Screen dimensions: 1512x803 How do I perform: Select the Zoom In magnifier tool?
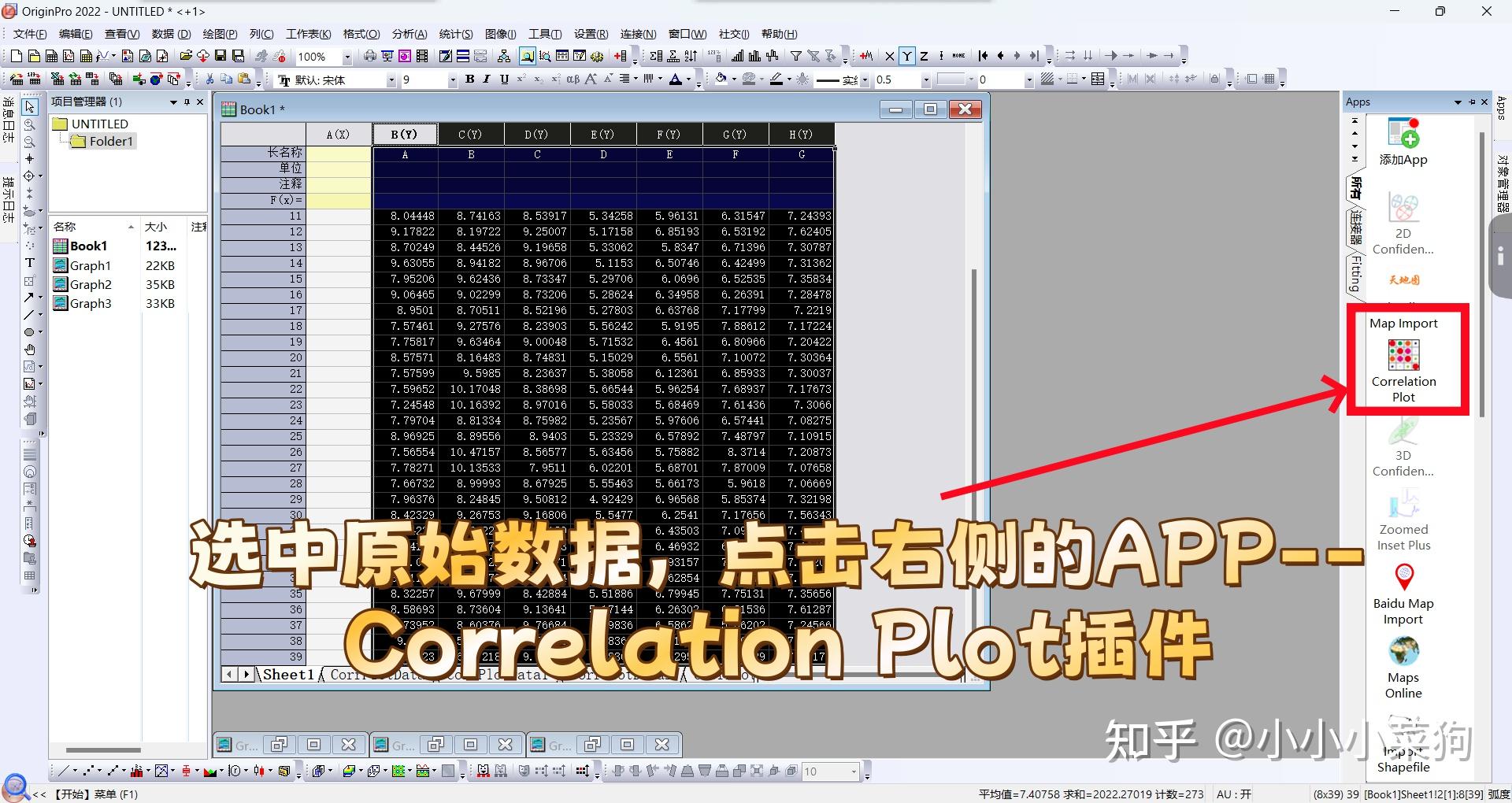(x=30, y=124)
